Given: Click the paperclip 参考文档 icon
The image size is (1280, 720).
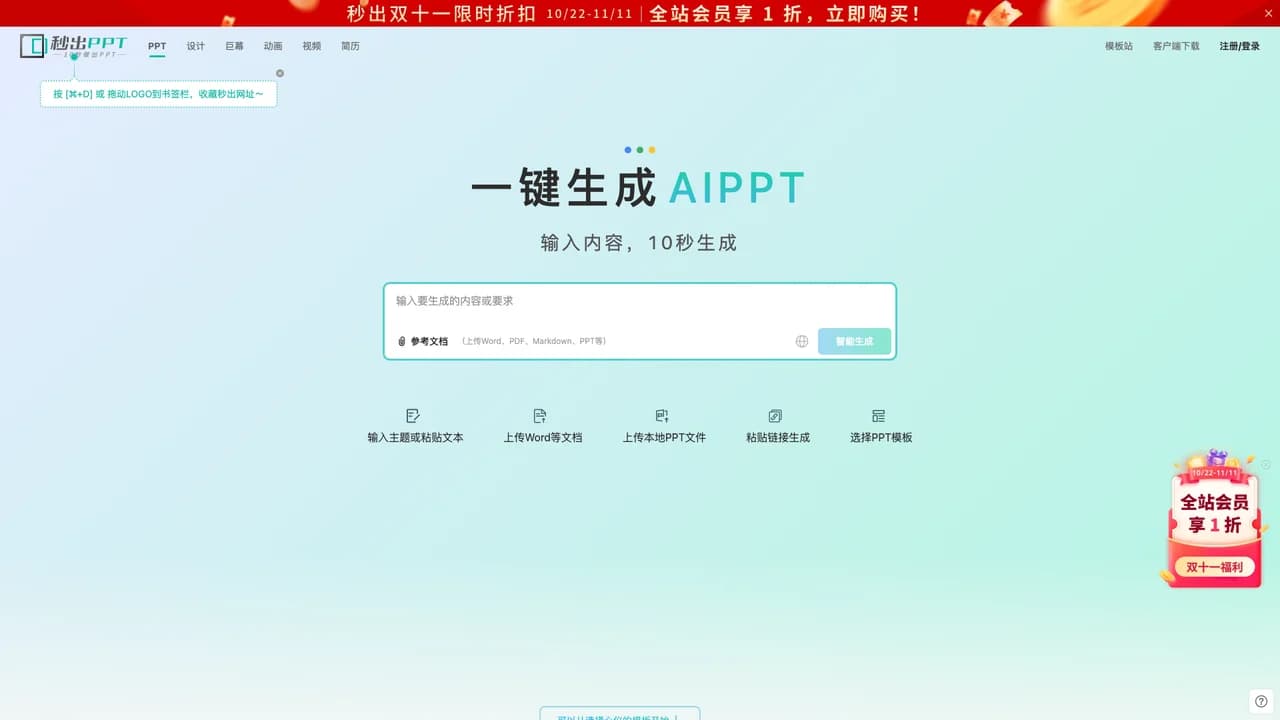Looking at the screenshot, I should point(402,341).
